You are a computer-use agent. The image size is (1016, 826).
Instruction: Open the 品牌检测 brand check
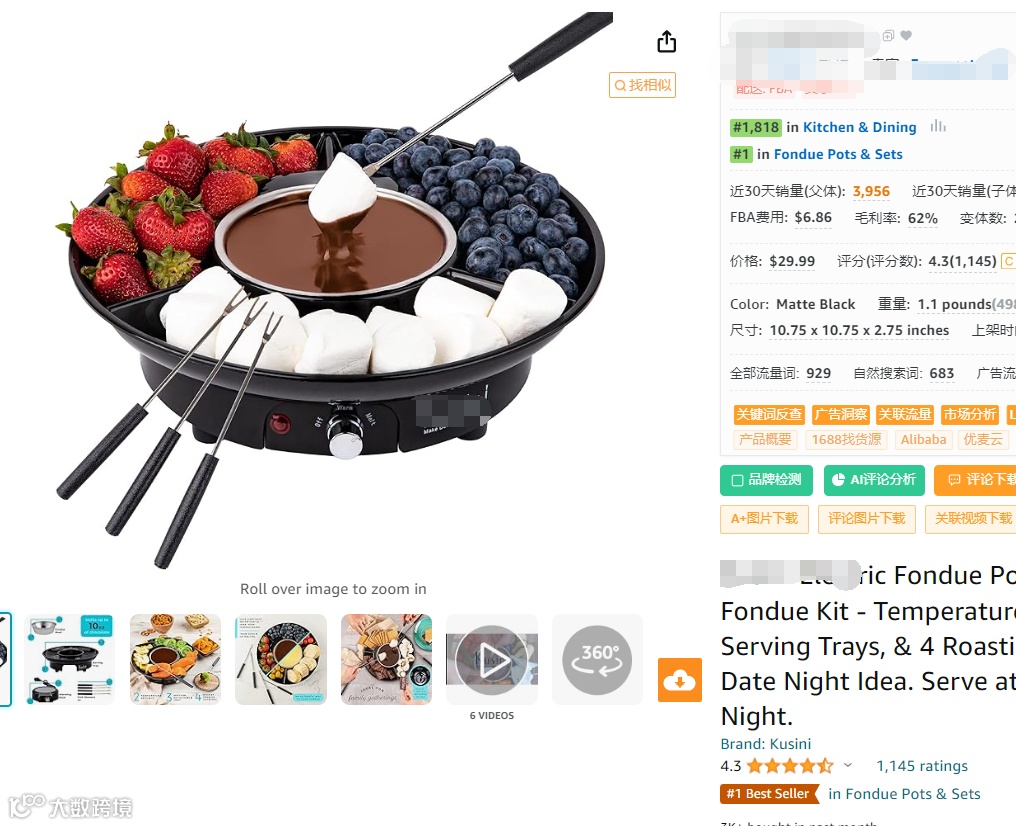tap(767, 480)
